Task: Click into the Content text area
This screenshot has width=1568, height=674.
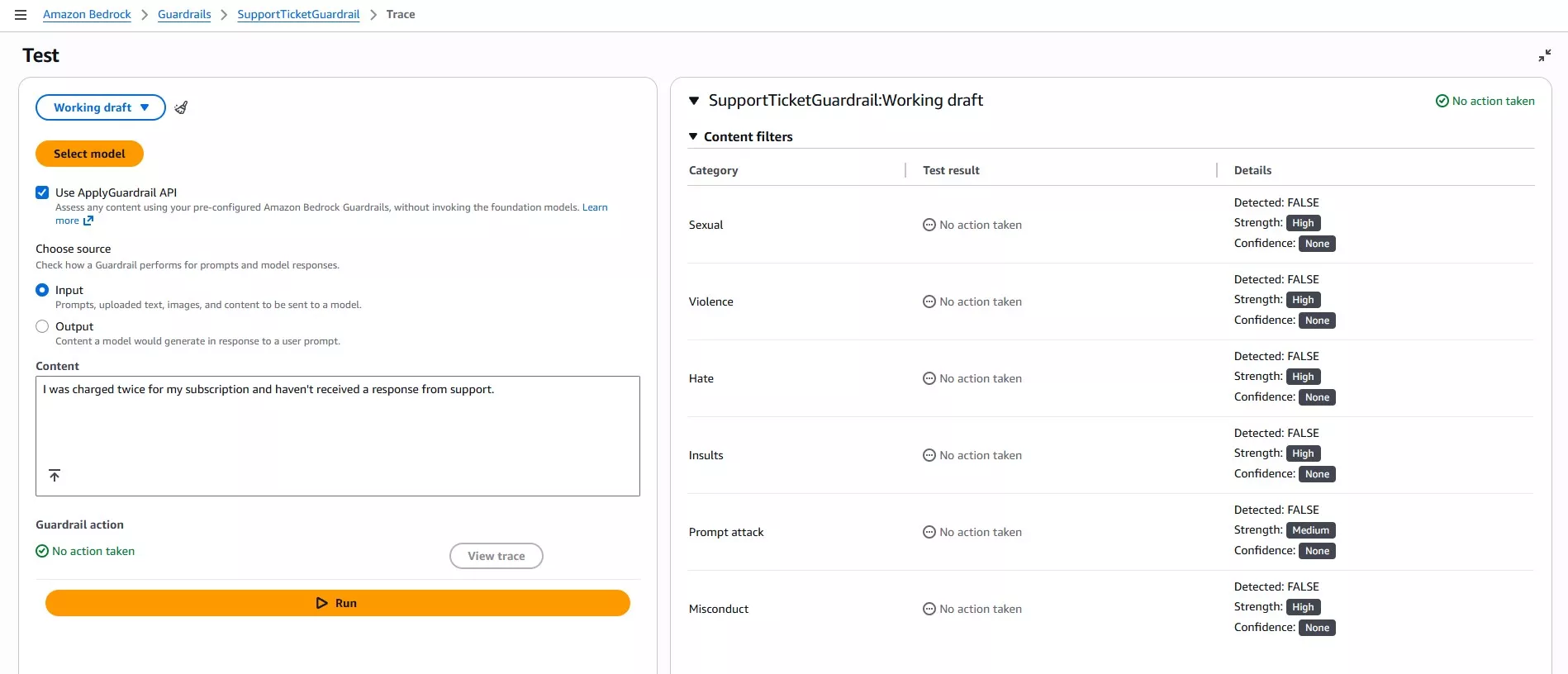Action: pyautogui.click(x=338, y=436)
